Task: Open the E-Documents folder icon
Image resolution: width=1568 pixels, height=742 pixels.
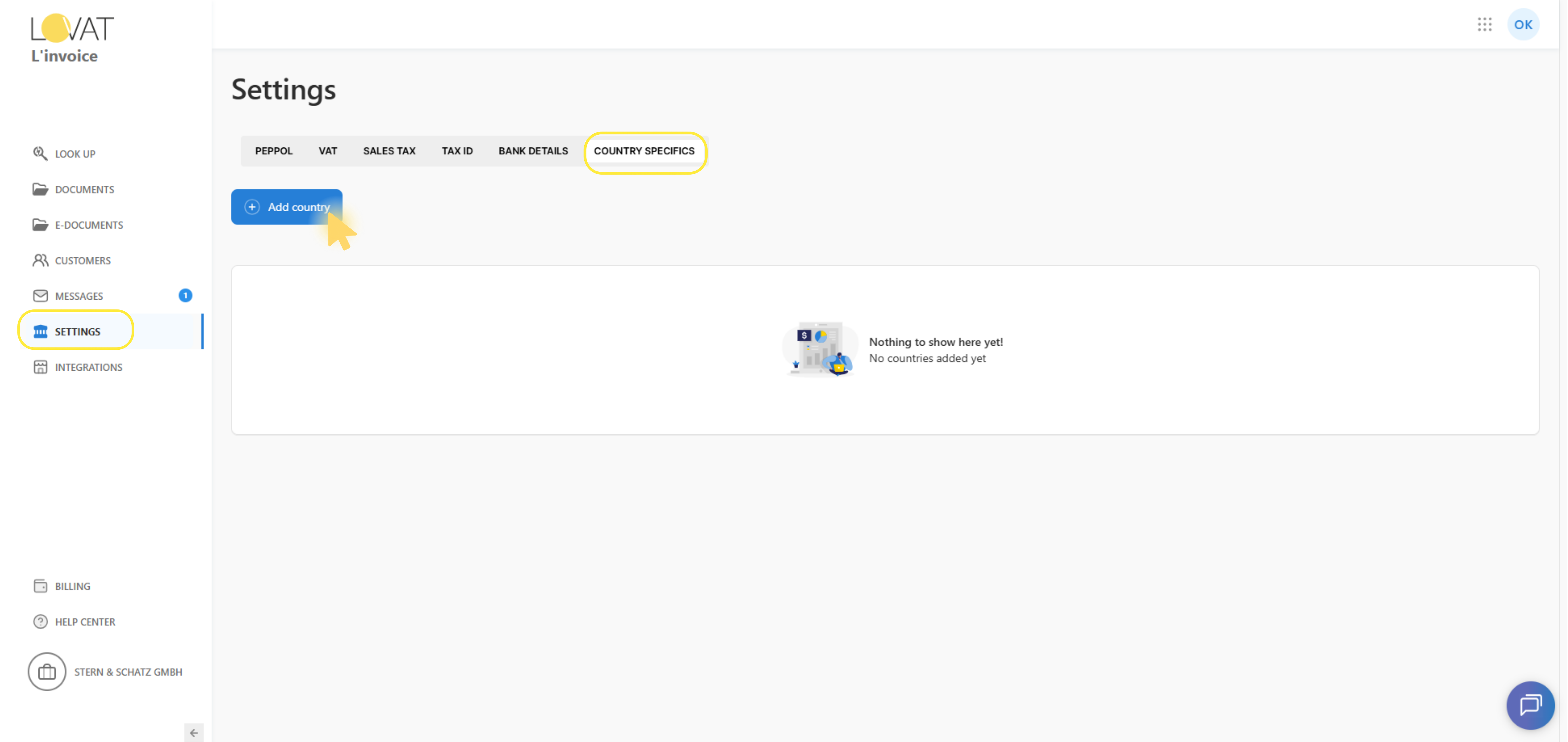Action: [40, 225]
